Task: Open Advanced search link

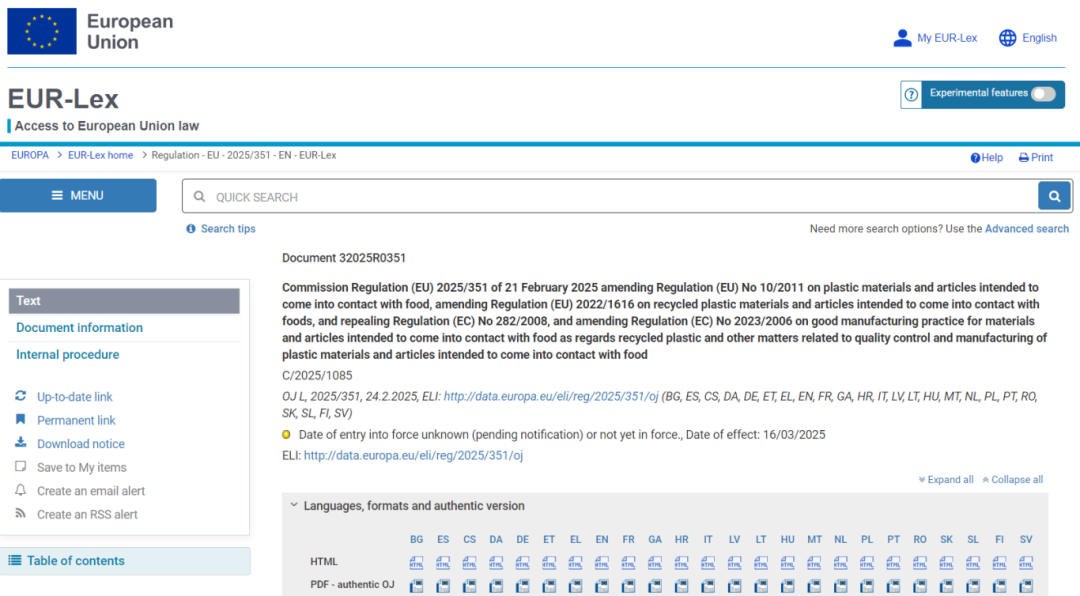Action: (1027, 229)
